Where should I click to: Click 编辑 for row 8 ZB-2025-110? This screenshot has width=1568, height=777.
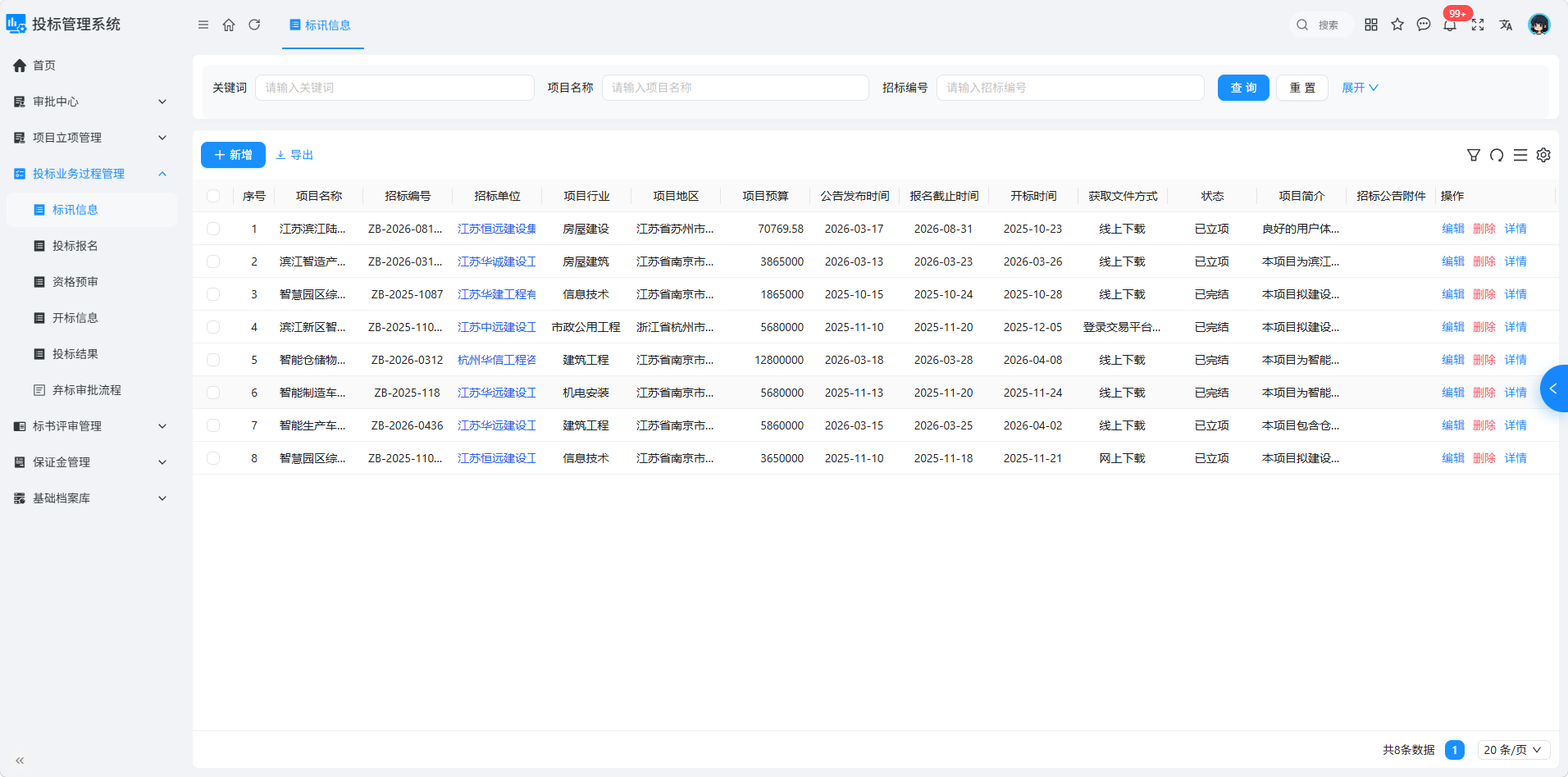[x=1453, y=458]
